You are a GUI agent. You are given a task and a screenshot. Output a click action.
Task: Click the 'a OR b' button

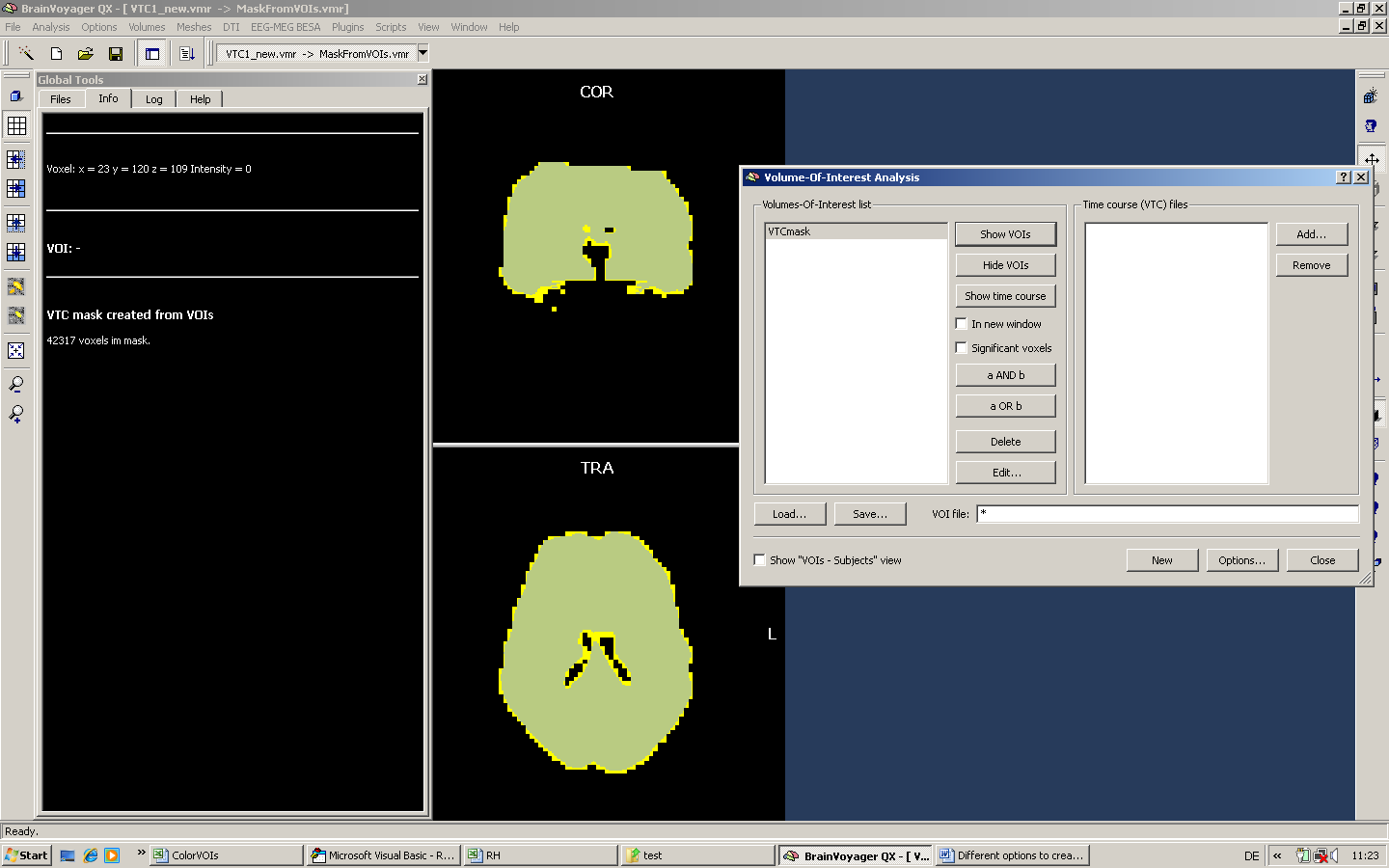click(x=1005, y=406)
